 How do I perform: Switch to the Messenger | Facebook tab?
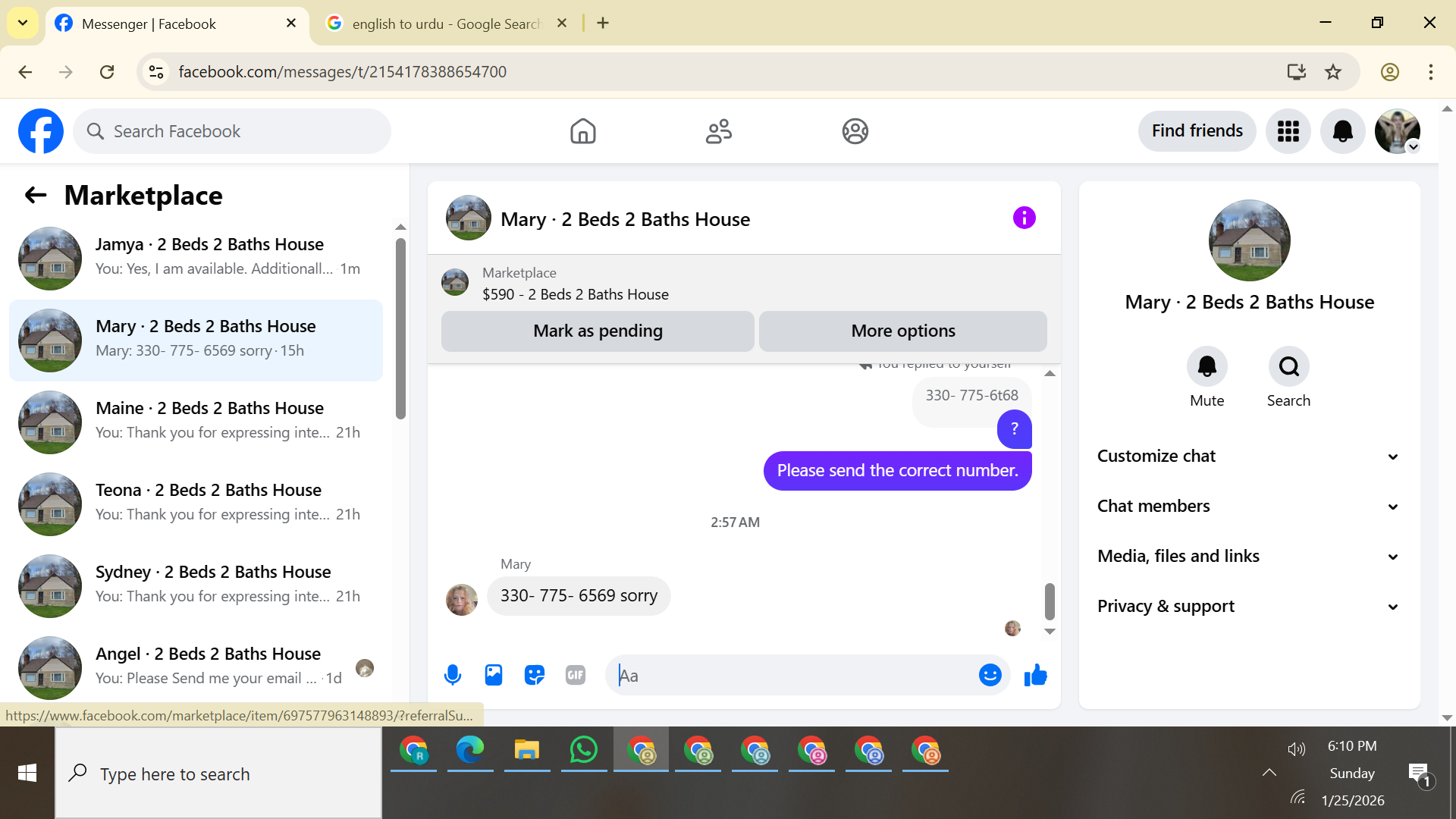coord(176,24)
